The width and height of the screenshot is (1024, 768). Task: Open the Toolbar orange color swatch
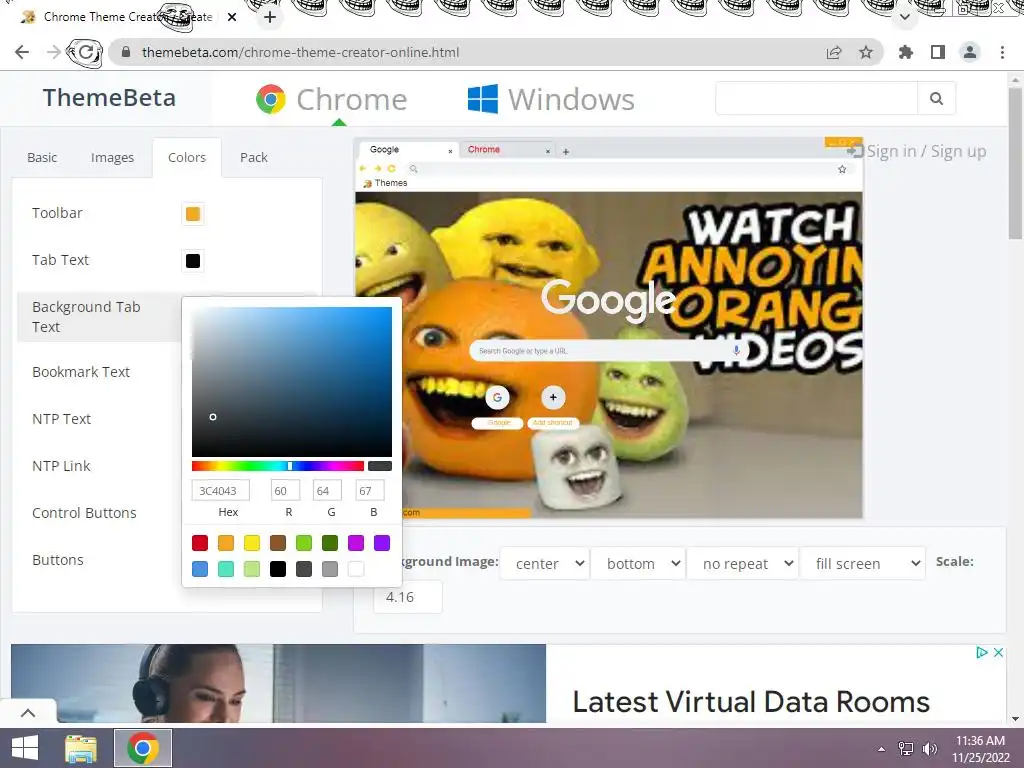click(193, 214)
